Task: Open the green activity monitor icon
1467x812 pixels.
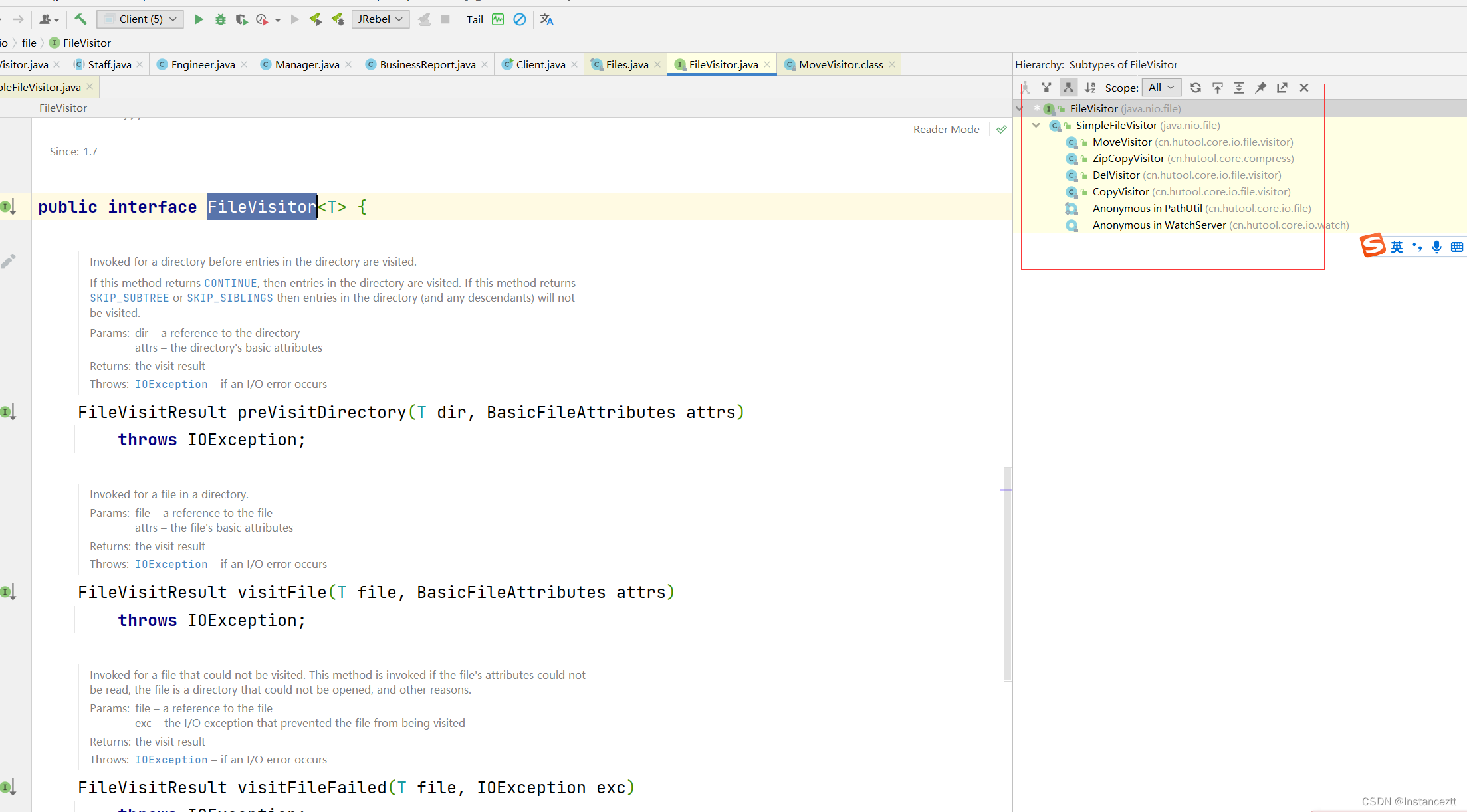Action: tap(498, 19)
